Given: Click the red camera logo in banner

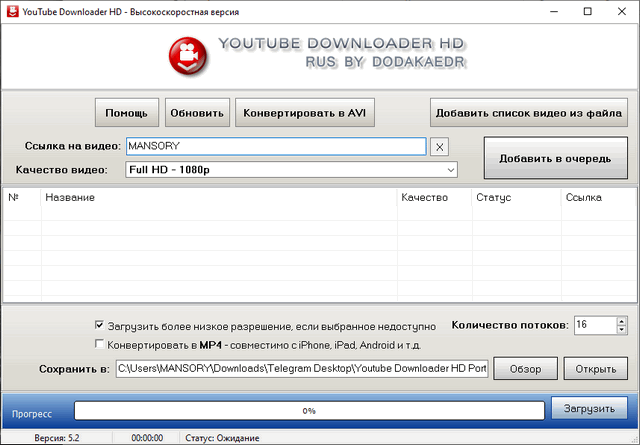Looking at the screenshot, I should tap(187, 56).
